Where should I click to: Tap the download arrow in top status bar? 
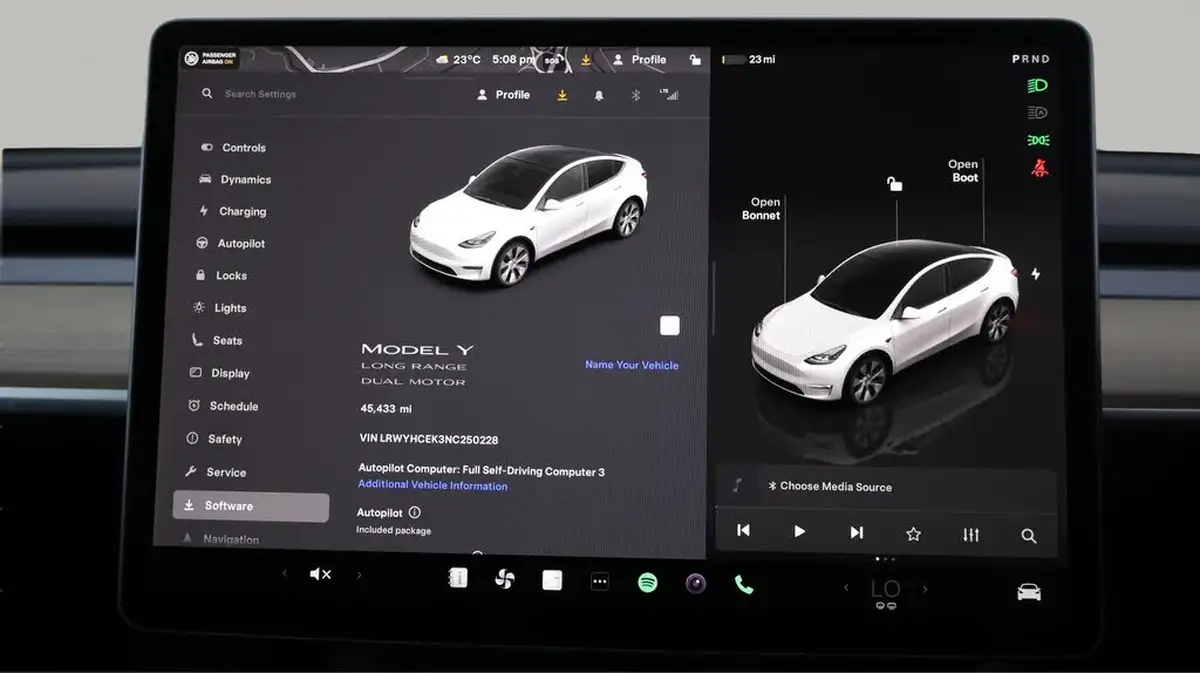(586, 60)
